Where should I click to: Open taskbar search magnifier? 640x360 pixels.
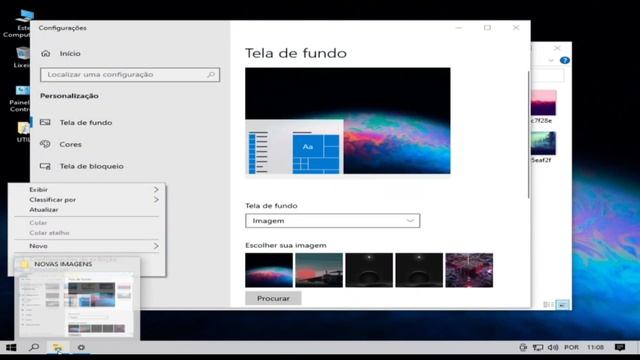click(34, 347)
